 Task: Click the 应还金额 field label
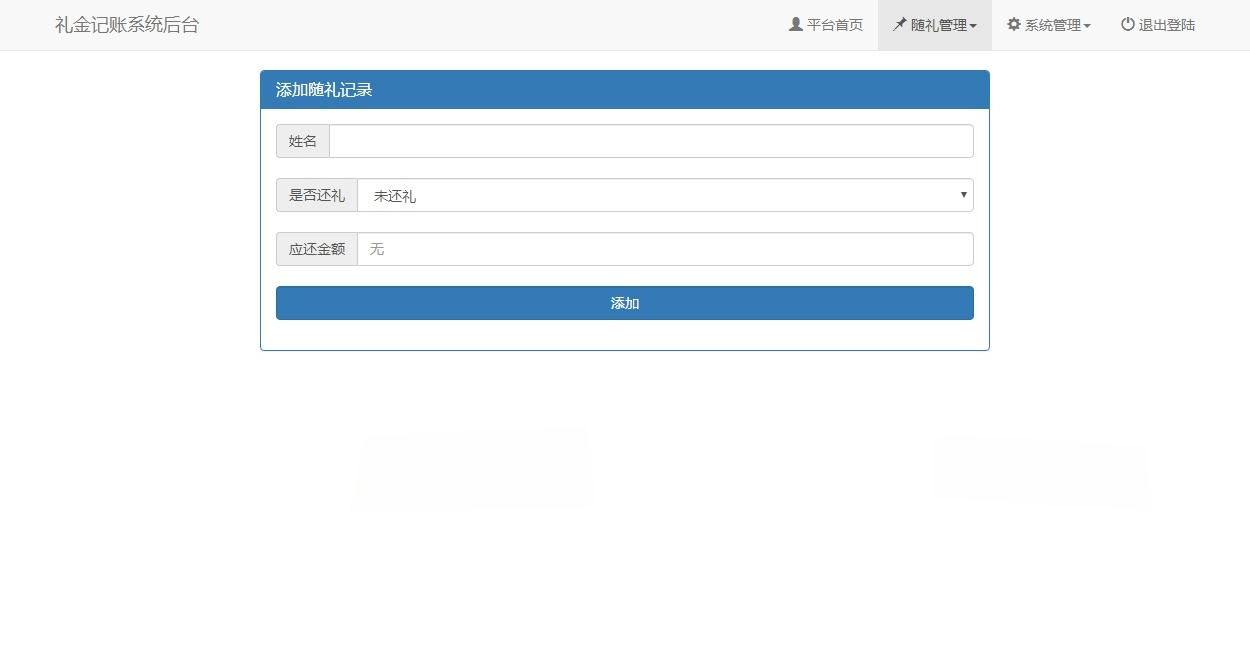tap(316, 248)
